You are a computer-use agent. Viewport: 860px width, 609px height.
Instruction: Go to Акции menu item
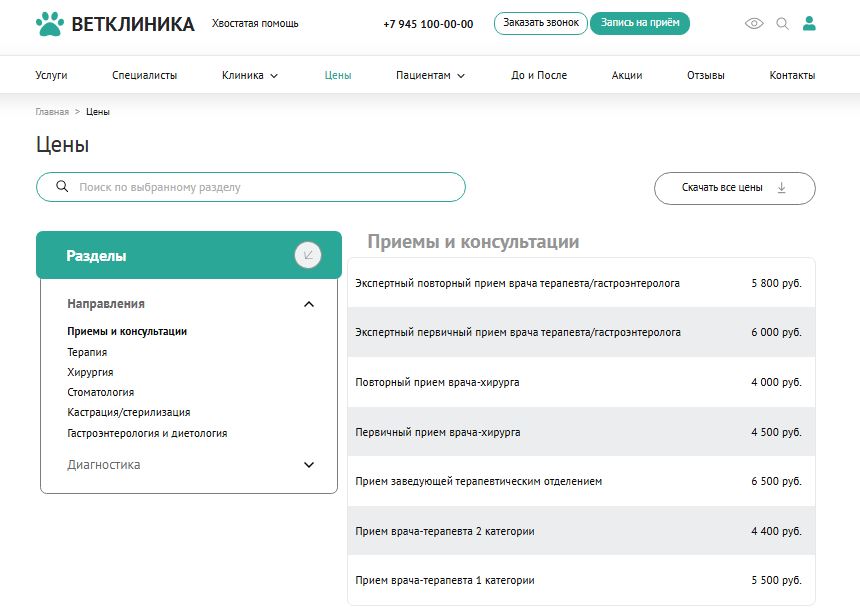click(627, 75)
